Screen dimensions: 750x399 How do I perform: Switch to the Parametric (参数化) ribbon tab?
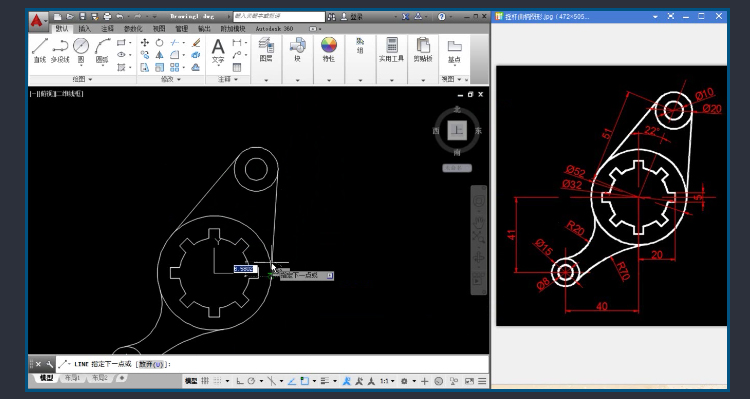[133, 29]
